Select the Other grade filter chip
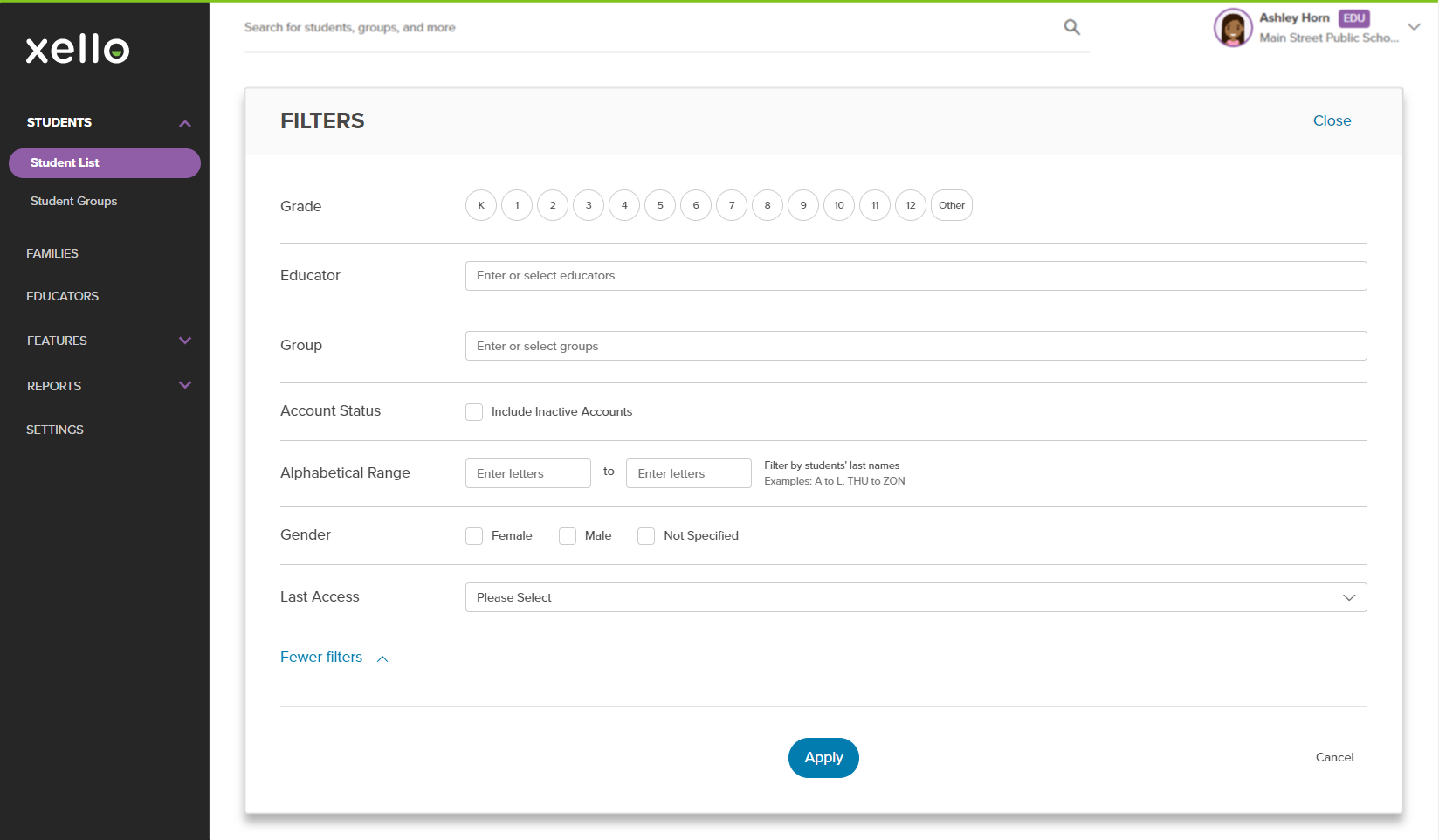 952,206
